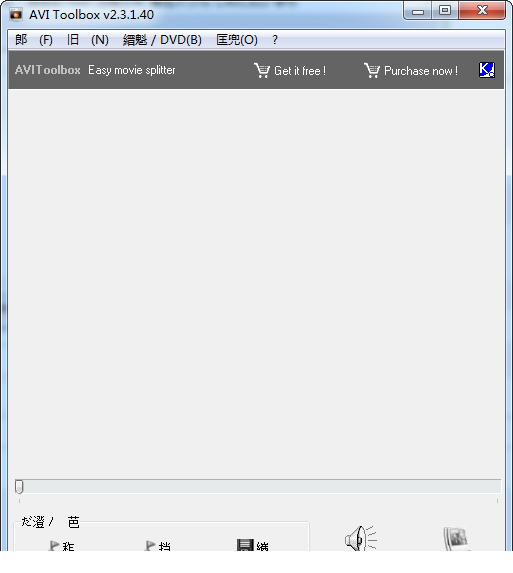Open the (F) file menu
513x573 pixels.
coord(34,39)
